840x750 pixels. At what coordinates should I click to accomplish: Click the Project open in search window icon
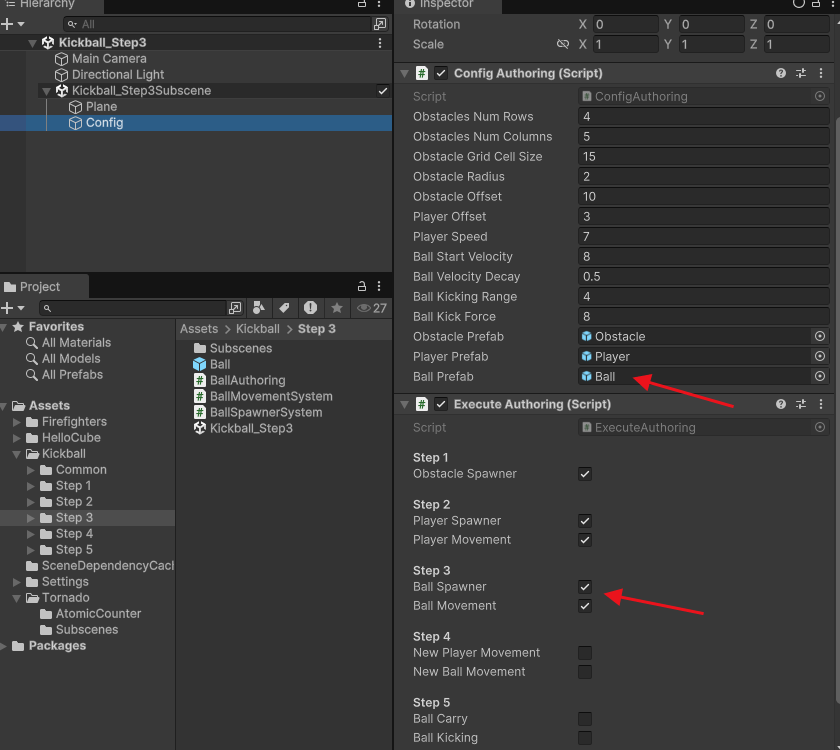(235, 308)
